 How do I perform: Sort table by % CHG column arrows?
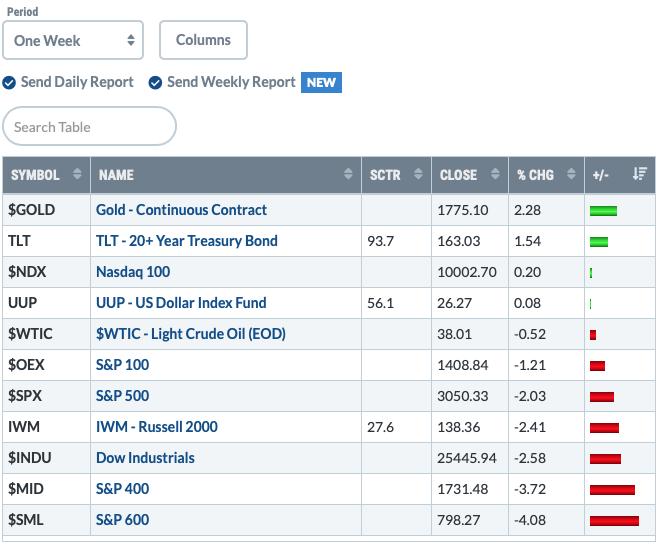click(x=571, y=174)
